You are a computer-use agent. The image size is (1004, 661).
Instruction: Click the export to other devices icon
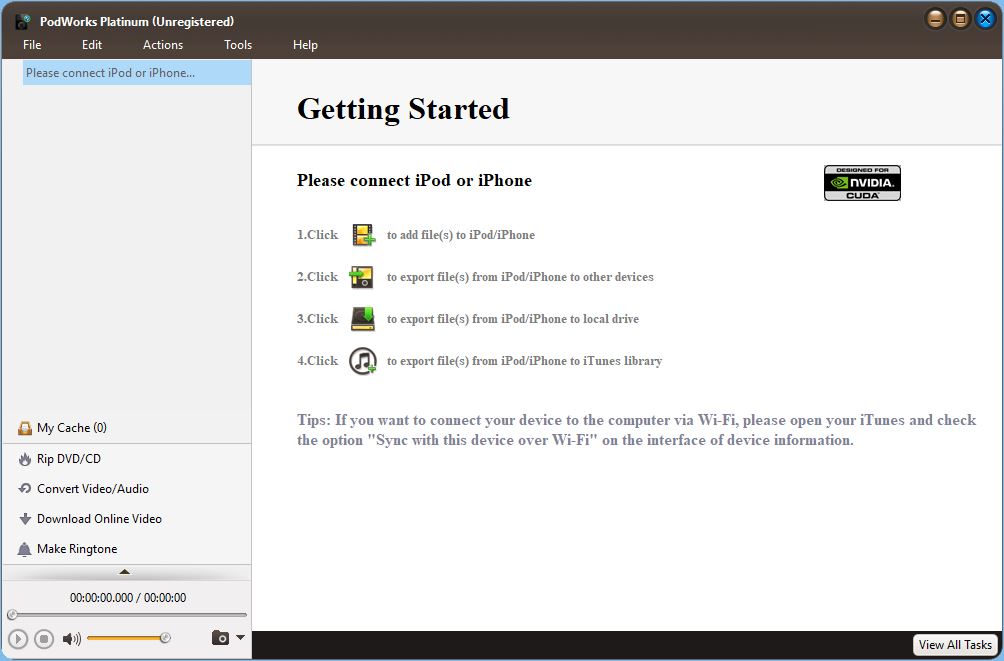362,277
